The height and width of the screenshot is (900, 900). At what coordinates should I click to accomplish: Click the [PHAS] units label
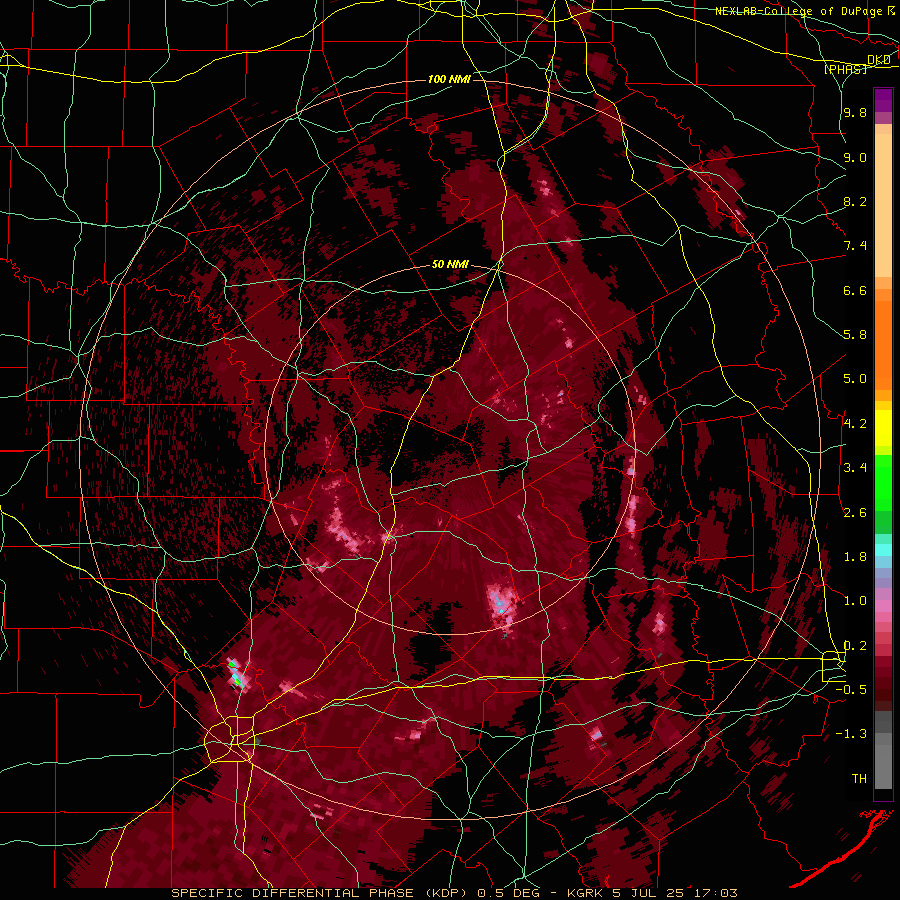845,69
